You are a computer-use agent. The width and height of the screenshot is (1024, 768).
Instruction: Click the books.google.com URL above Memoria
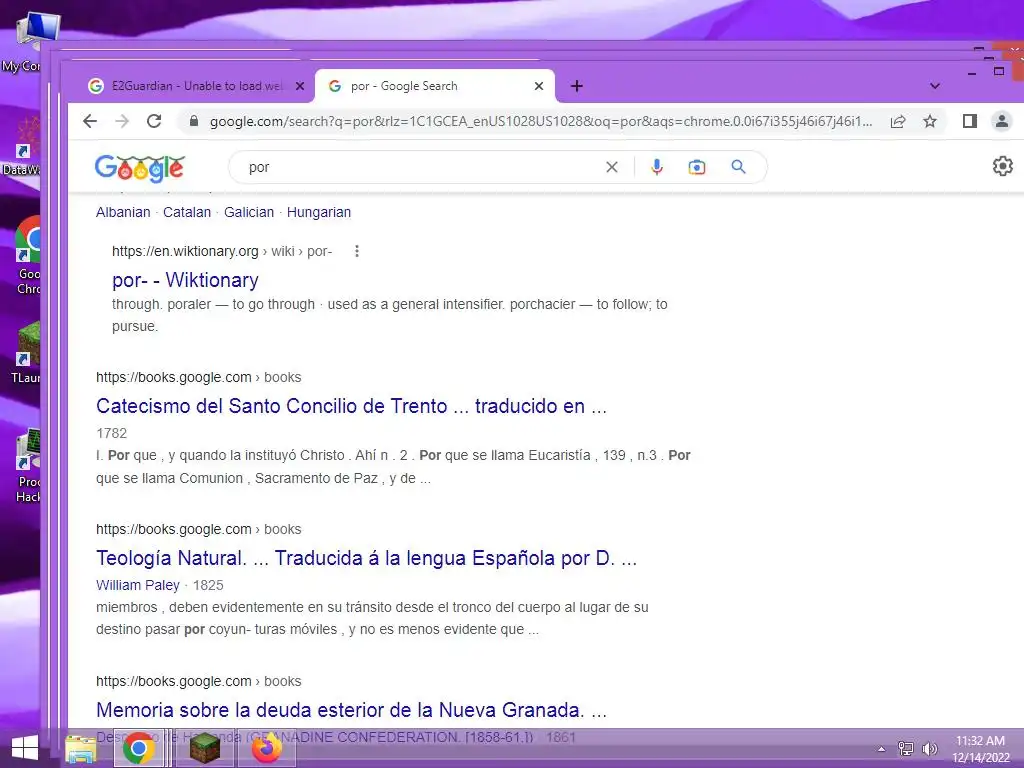pyautogui.click(x=199, y=682)
